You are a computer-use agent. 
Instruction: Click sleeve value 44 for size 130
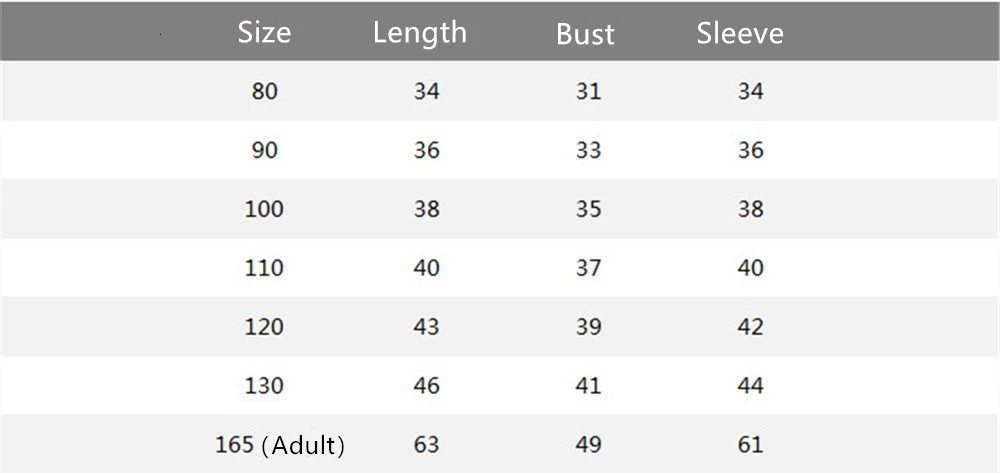pyautogui.click(x=751, y=386)
